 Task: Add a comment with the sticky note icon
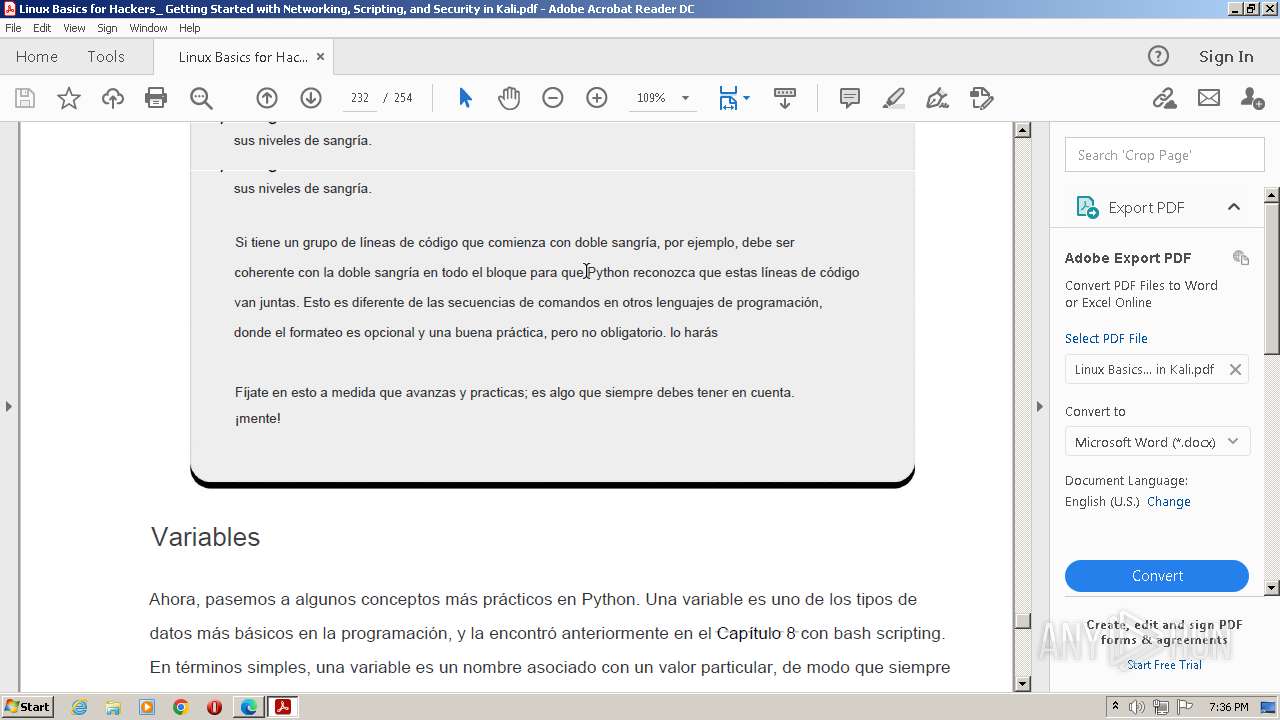[x=850, y=98]
